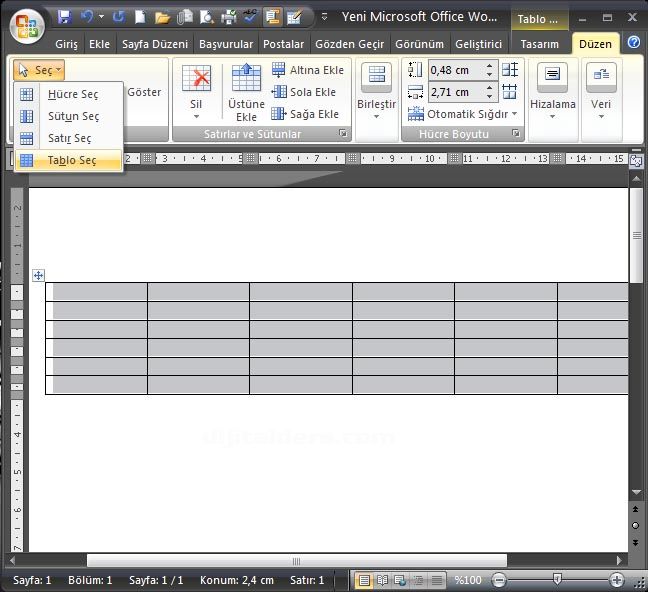Click vertical scrollbar up arrow
The image size is (648, 592).
point(636,178)
